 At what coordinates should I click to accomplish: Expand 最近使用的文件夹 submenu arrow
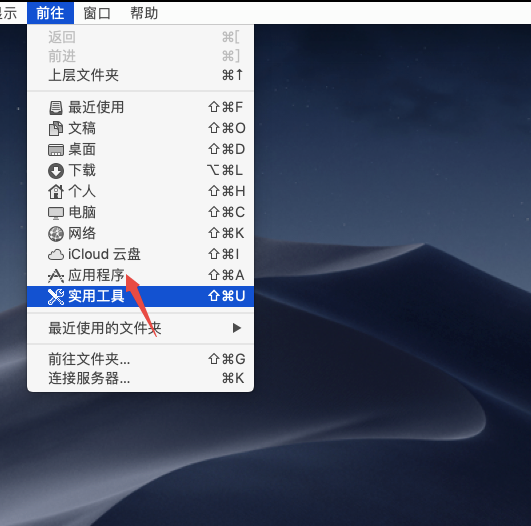click(237, 328)
